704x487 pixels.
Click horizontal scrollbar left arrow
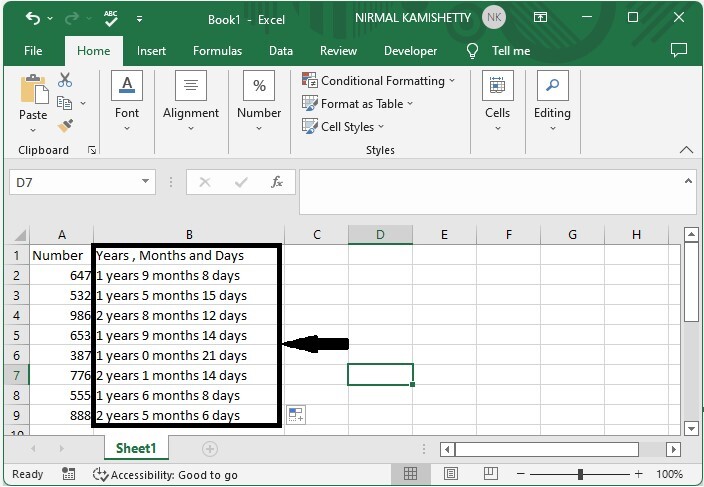click(x=447, y=449)
